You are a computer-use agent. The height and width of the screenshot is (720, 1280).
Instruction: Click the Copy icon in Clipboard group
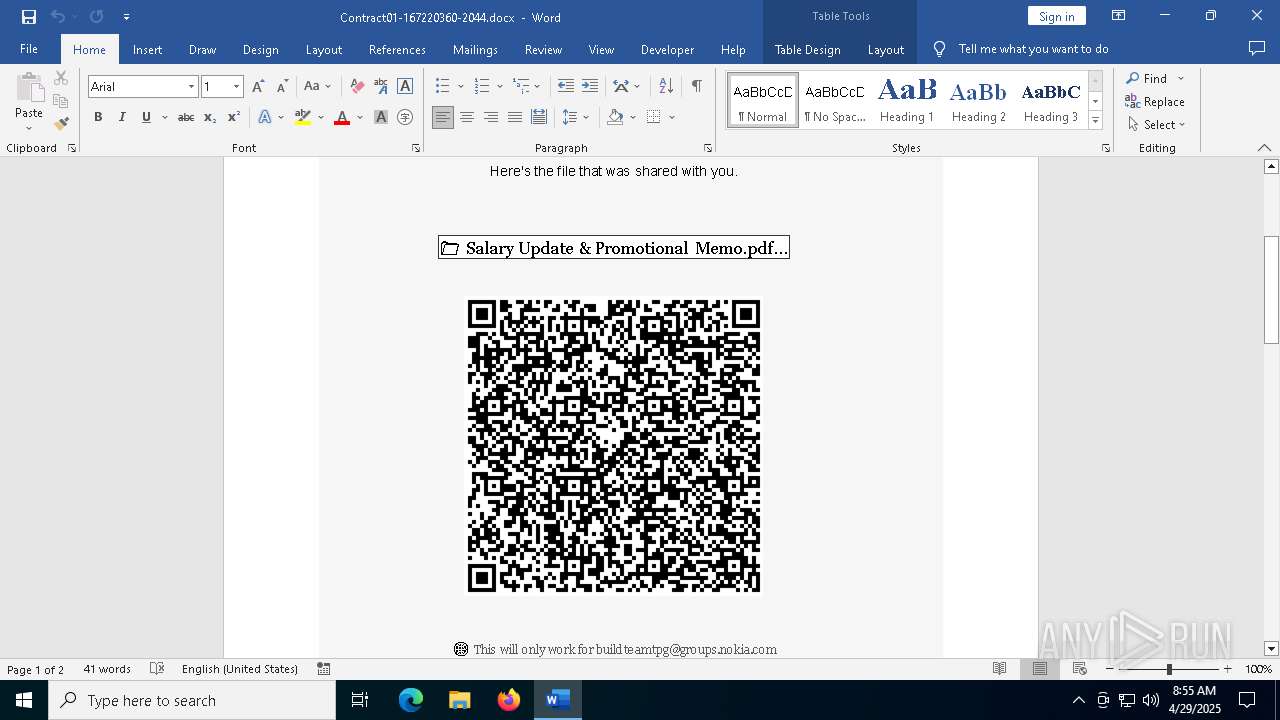61,101
